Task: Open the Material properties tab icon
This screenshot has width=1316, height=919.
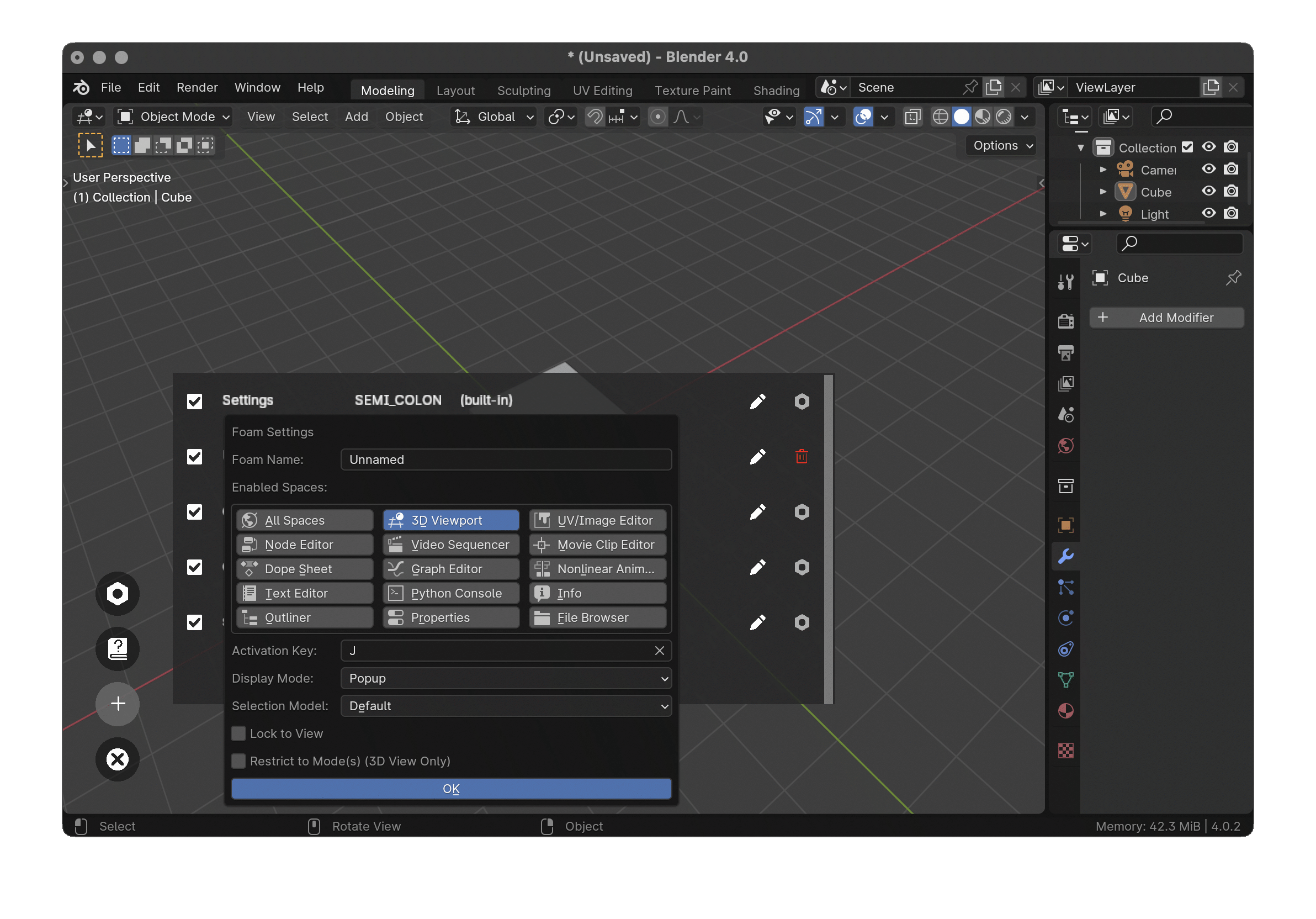Action: pyautogui.click(x=1065, y=711)
